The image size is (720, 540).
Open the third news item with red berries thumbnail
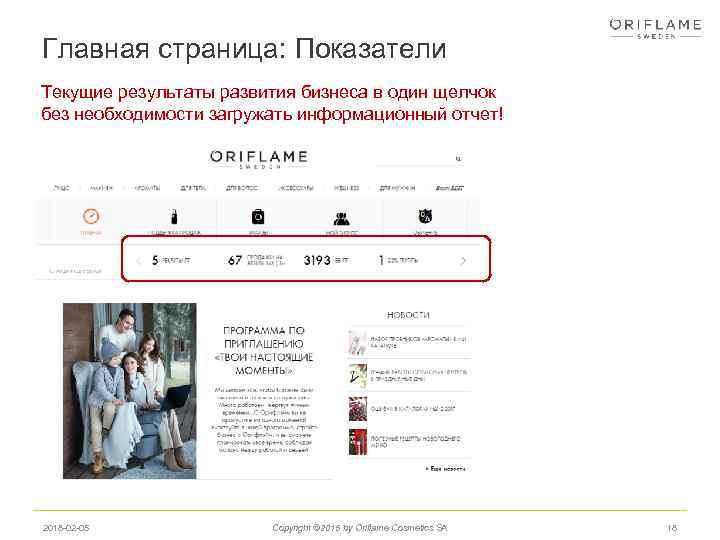tap(358, 409)
